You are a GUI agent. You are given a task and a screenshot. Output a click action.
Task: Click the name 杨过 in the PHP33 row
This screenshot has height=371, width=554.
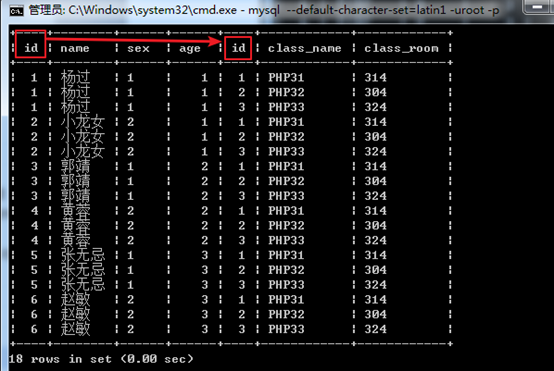pos(75,107)
